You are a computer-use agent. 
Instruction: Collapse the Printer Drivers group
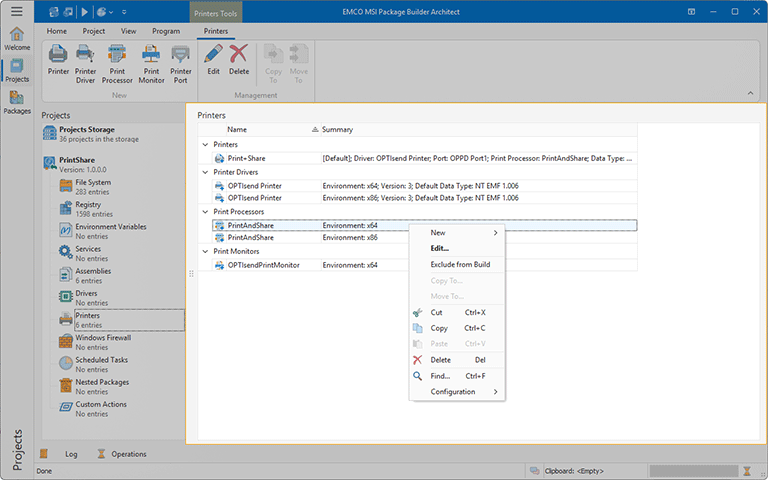[x=205, y=172]
